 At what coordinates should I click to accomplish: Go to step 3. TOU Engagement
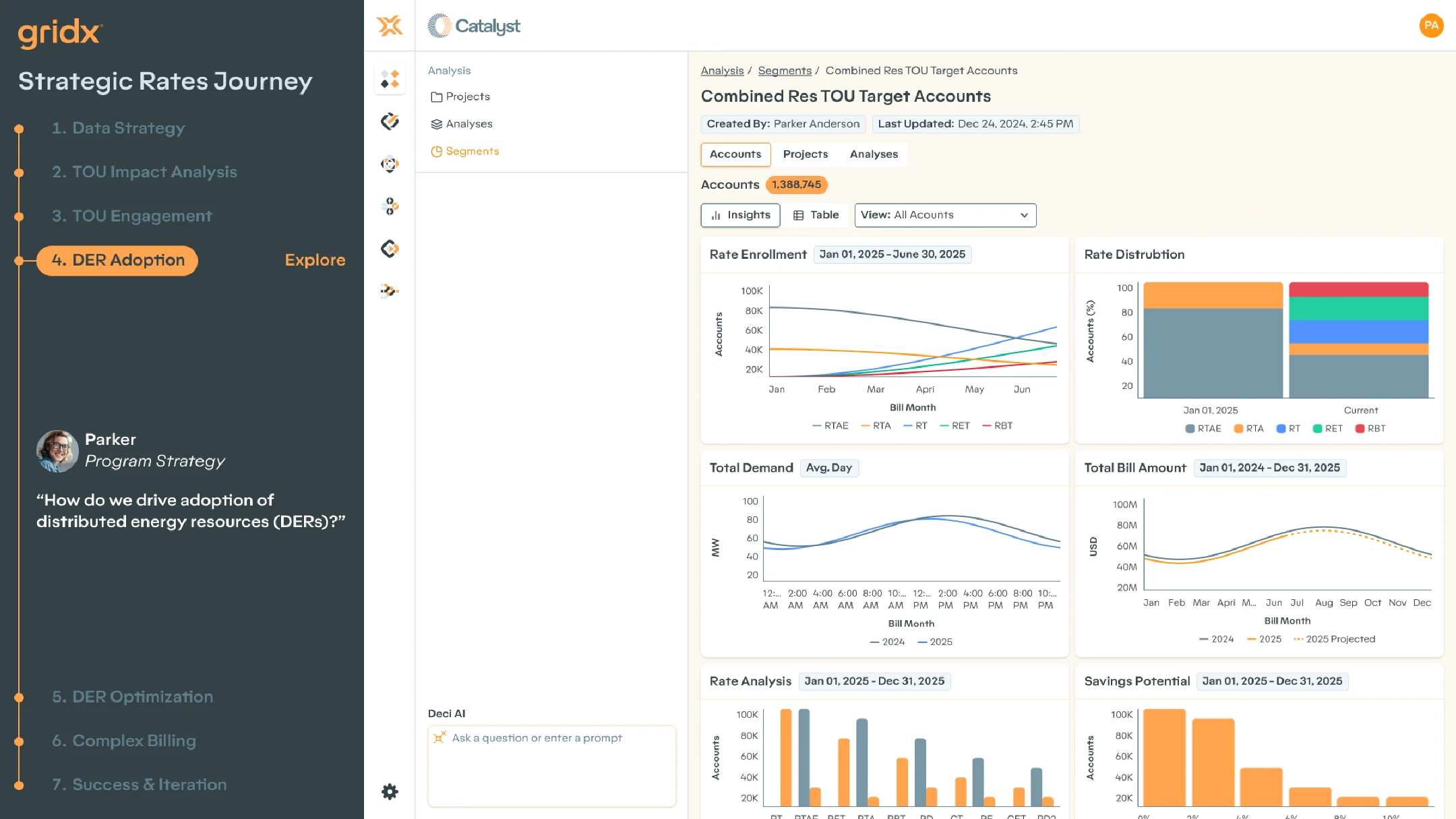click(131, 216)
